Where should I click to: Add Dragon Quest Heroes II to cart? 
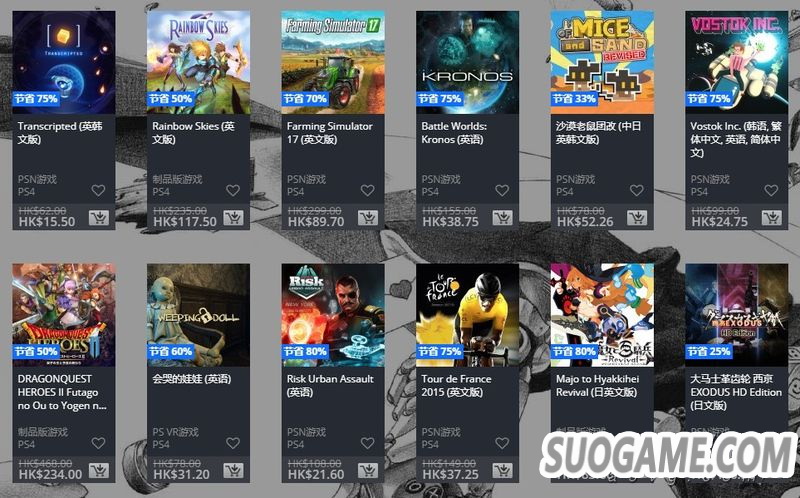pyautogui.click(x=99, y=470)
